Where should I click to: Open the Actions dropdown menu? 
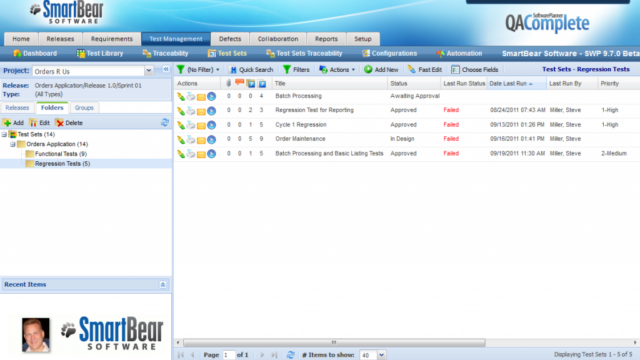[x=337, y=70]
